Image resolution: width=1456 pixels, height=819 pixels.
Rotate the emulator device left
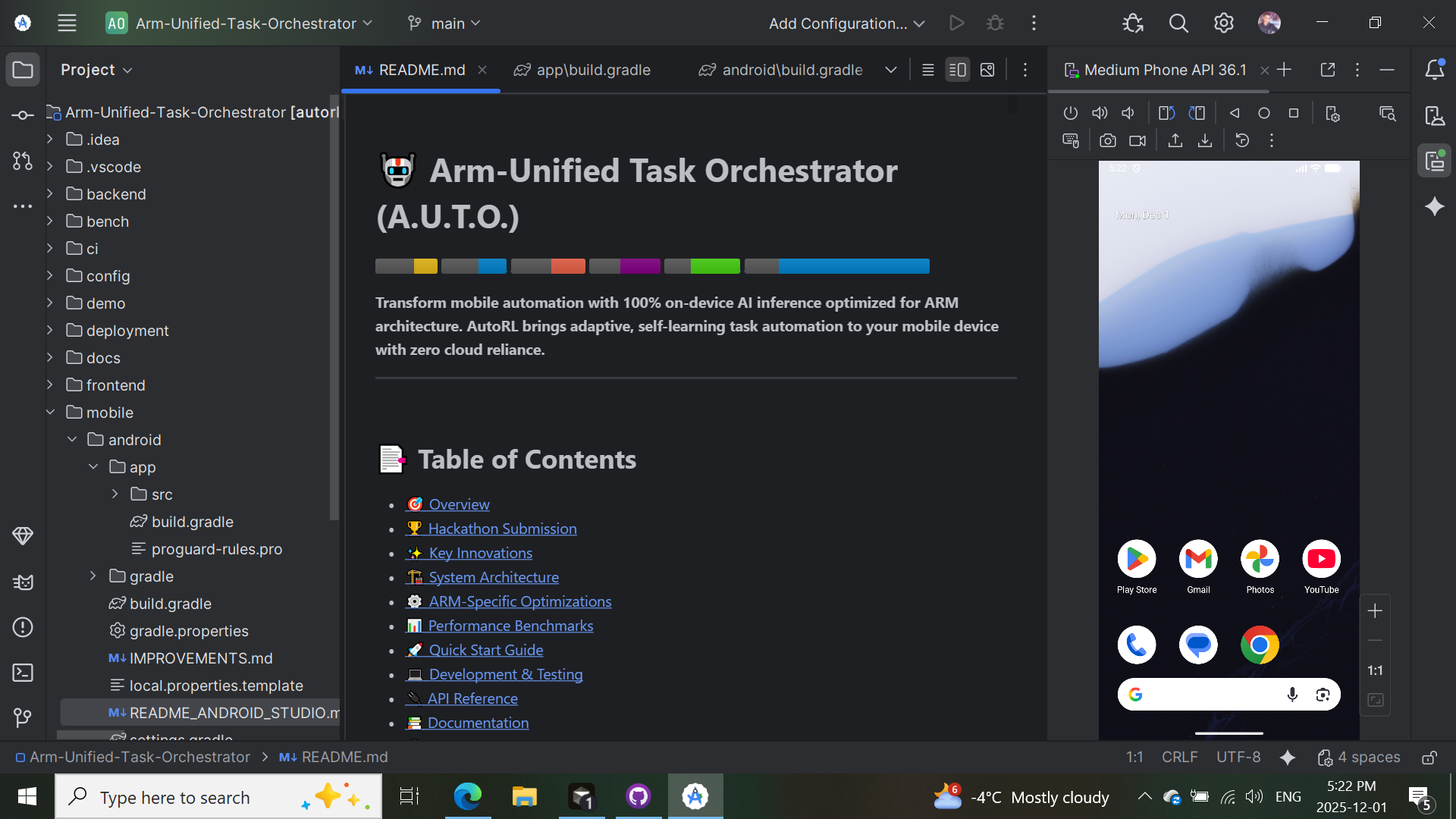[1166, 113]
